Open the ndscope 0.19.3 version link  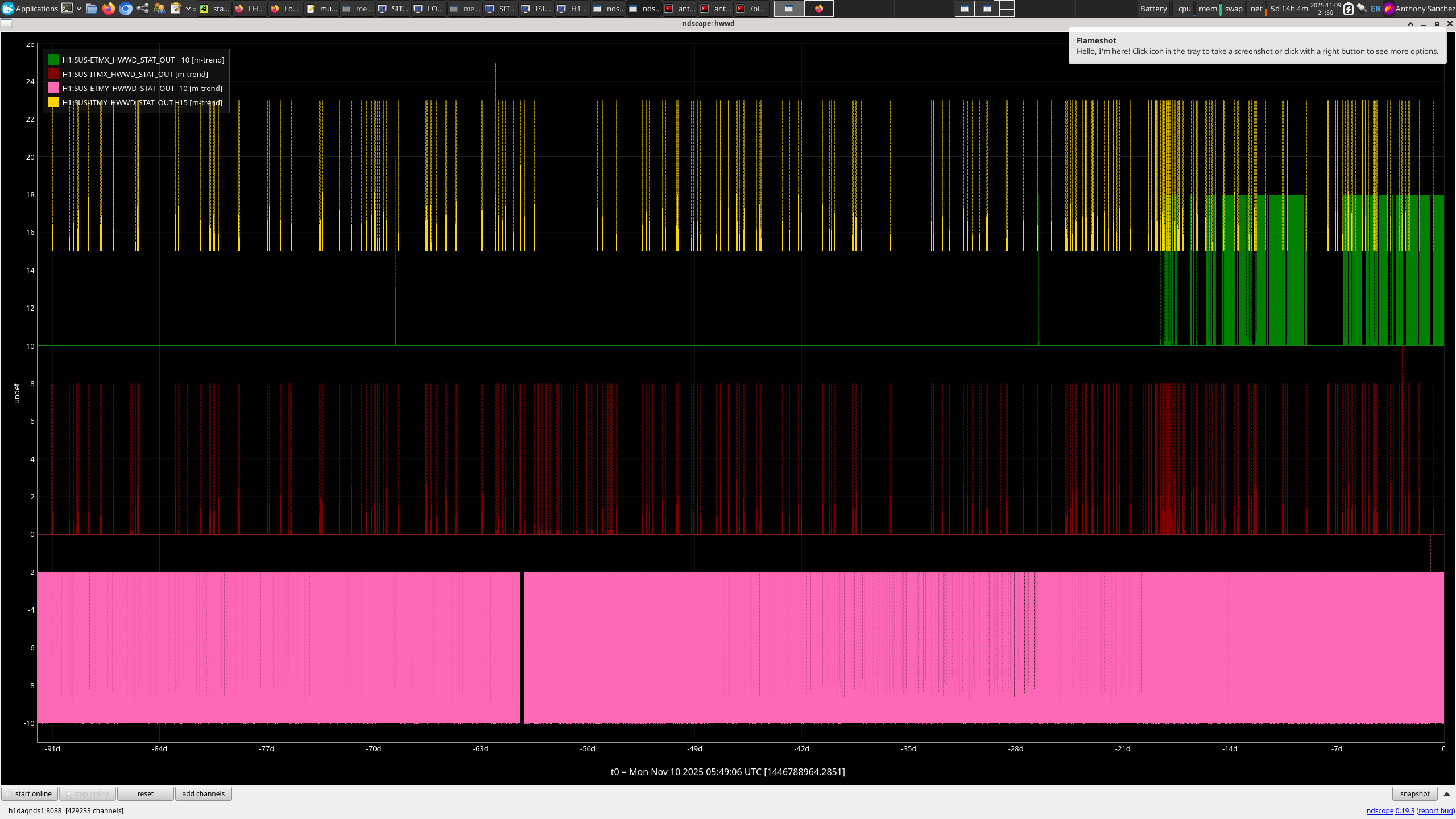1404,810
